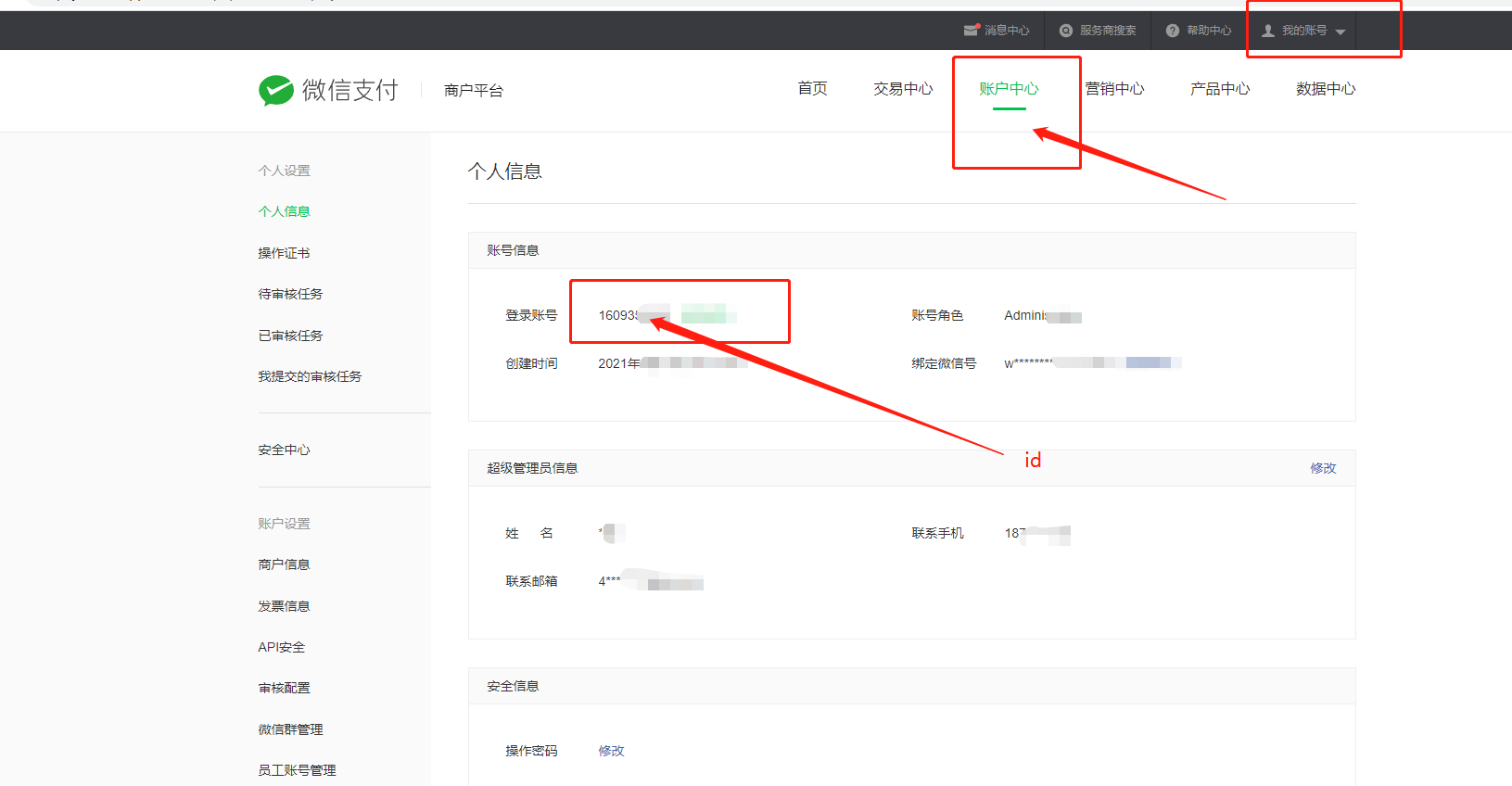Image resolution: width=1512 pixels, height=786 pixels.
Task: Open 我提交的审核任务 in the sidebar
Action: coord(310,376)
